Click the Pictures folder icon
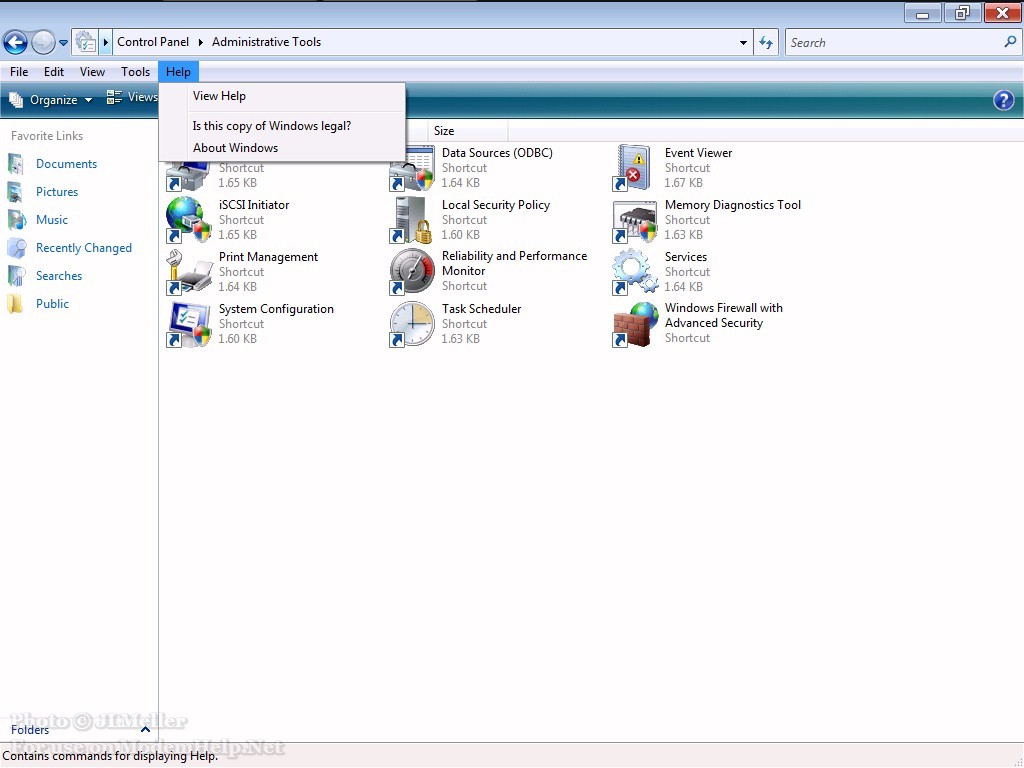This screenshot has height=768, width=1024. point(16,192)
